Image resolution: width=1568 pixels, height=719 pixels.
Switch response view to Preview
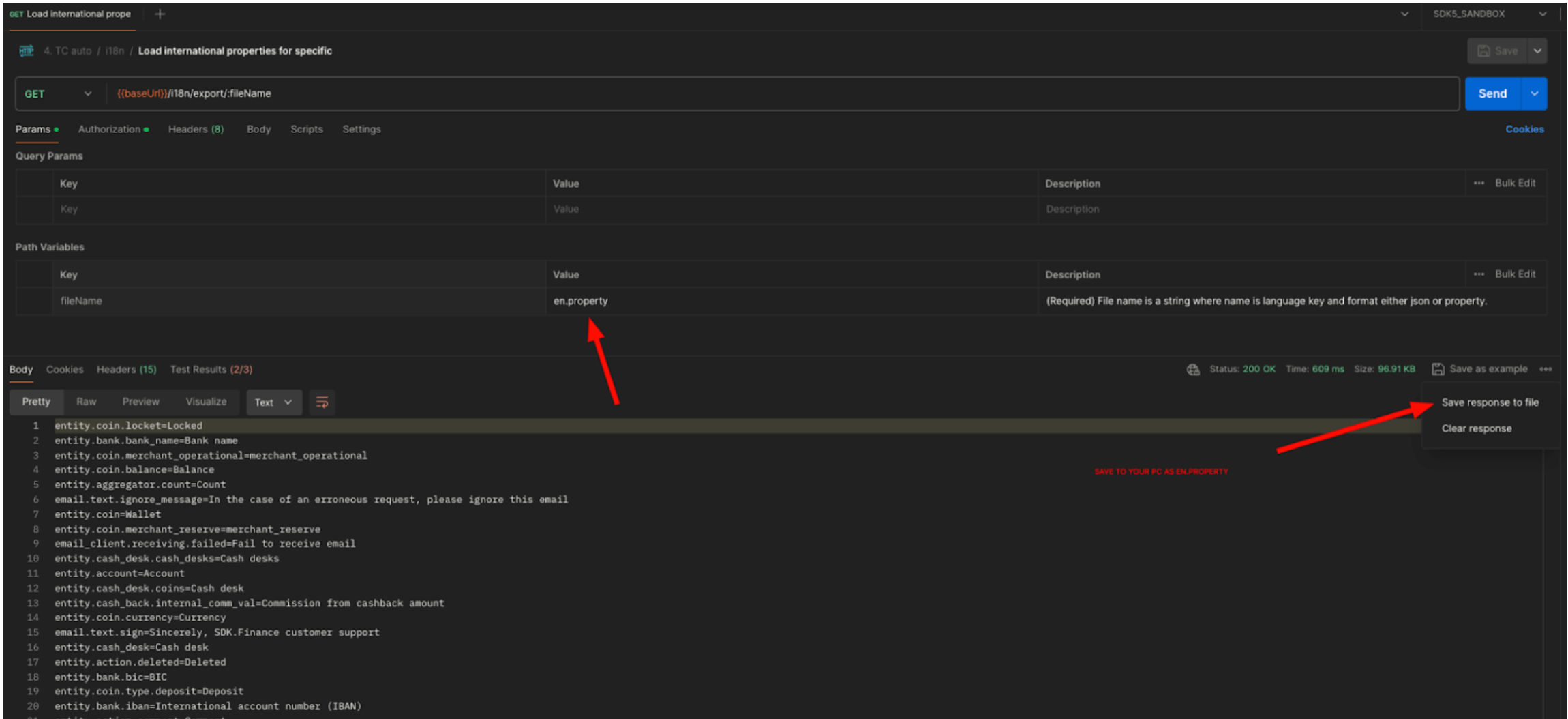coord(140,402)
